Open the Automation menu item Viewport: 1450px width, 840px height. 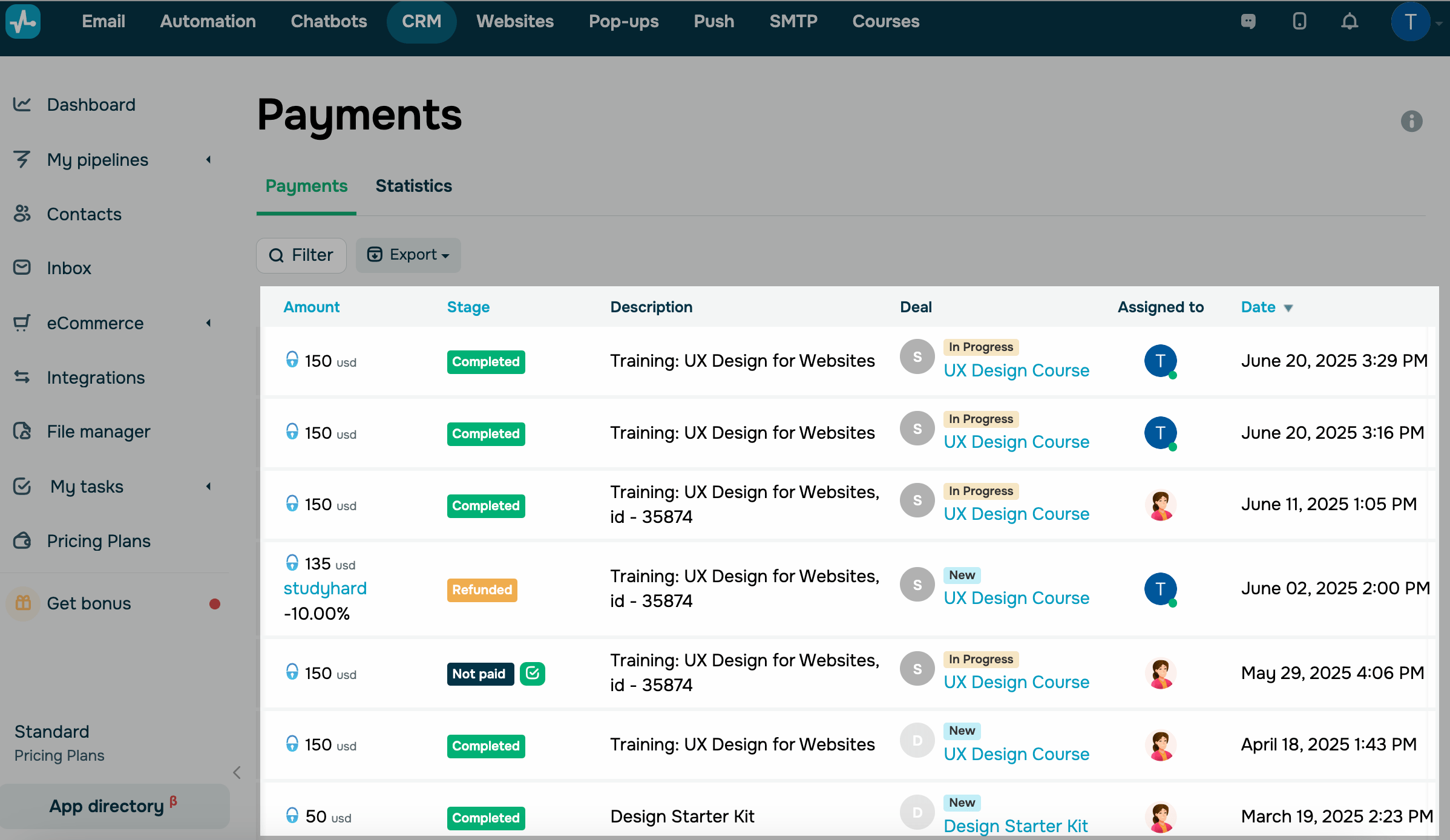(208, 22)
